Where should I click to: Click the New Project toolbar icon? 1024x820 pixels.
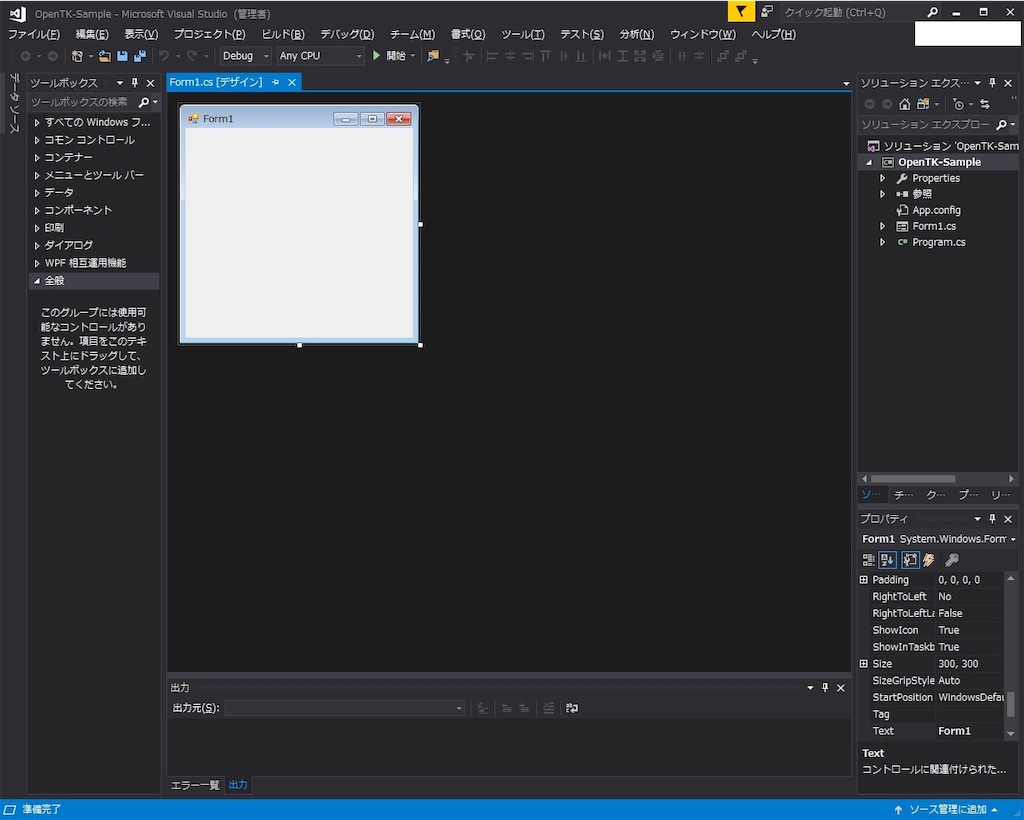(x=77, y=56)
